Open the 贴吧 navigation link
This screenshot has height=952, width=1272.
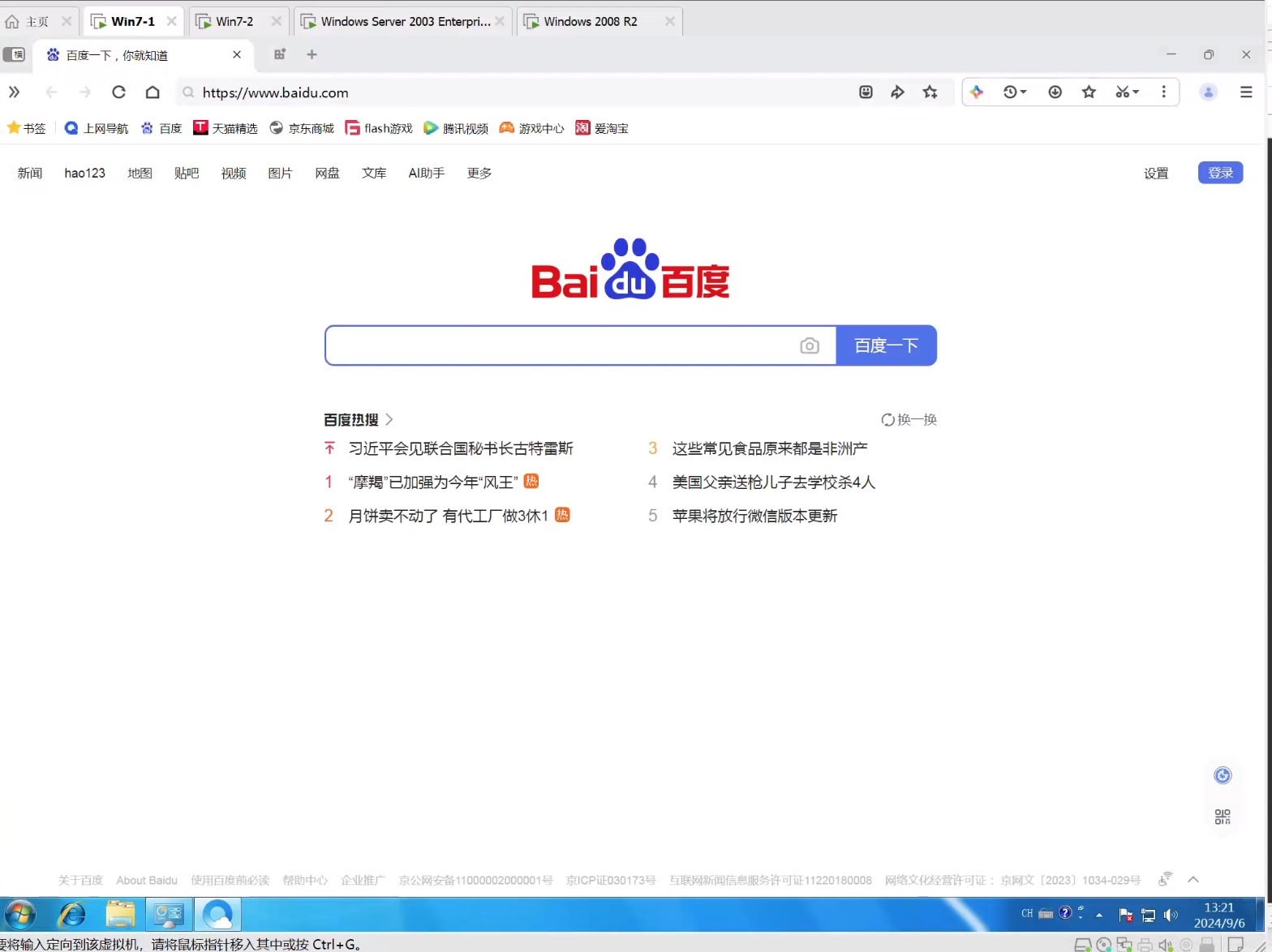click(187, 173)
